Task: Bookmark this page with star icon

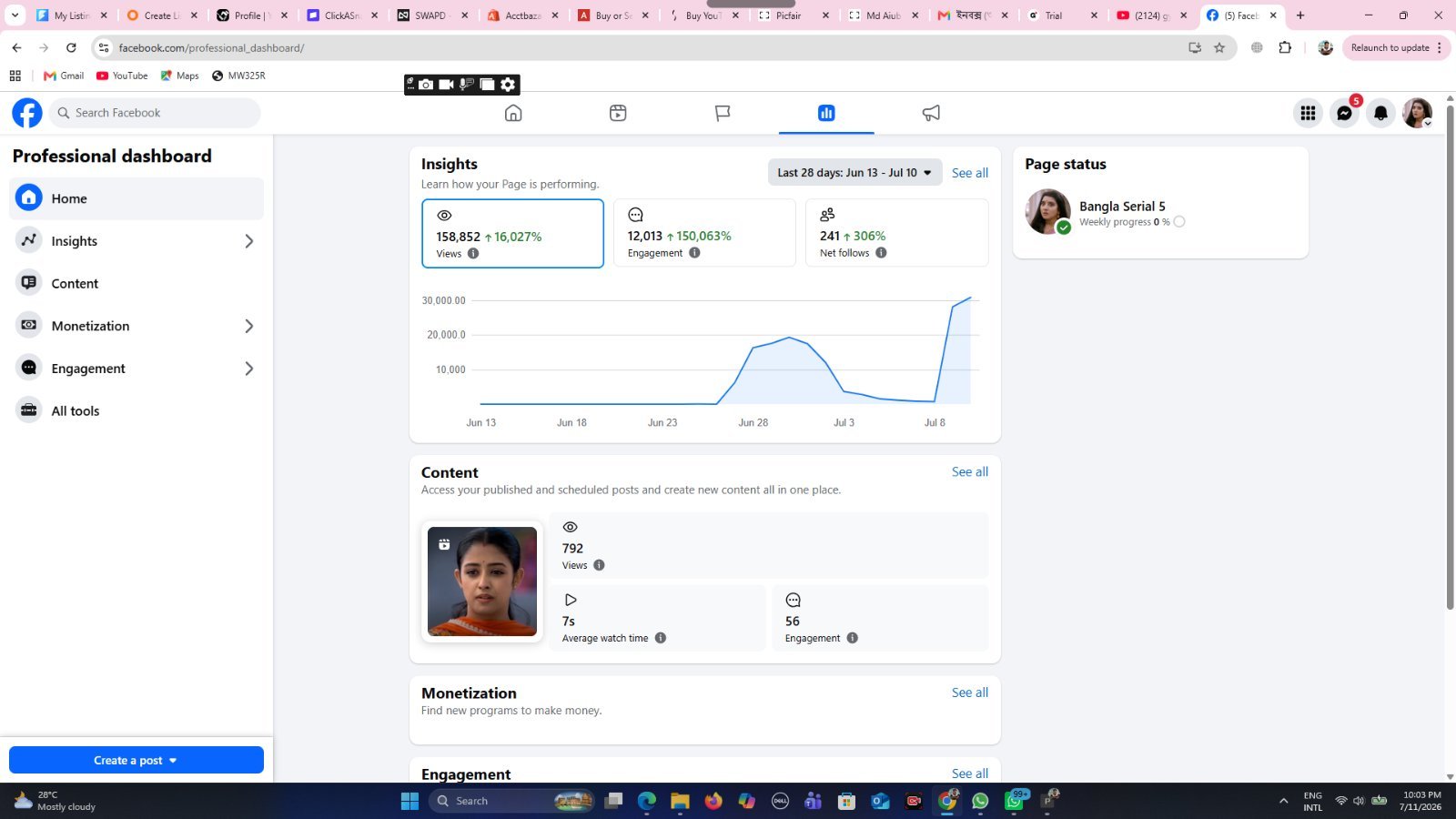Action: 1219,47
